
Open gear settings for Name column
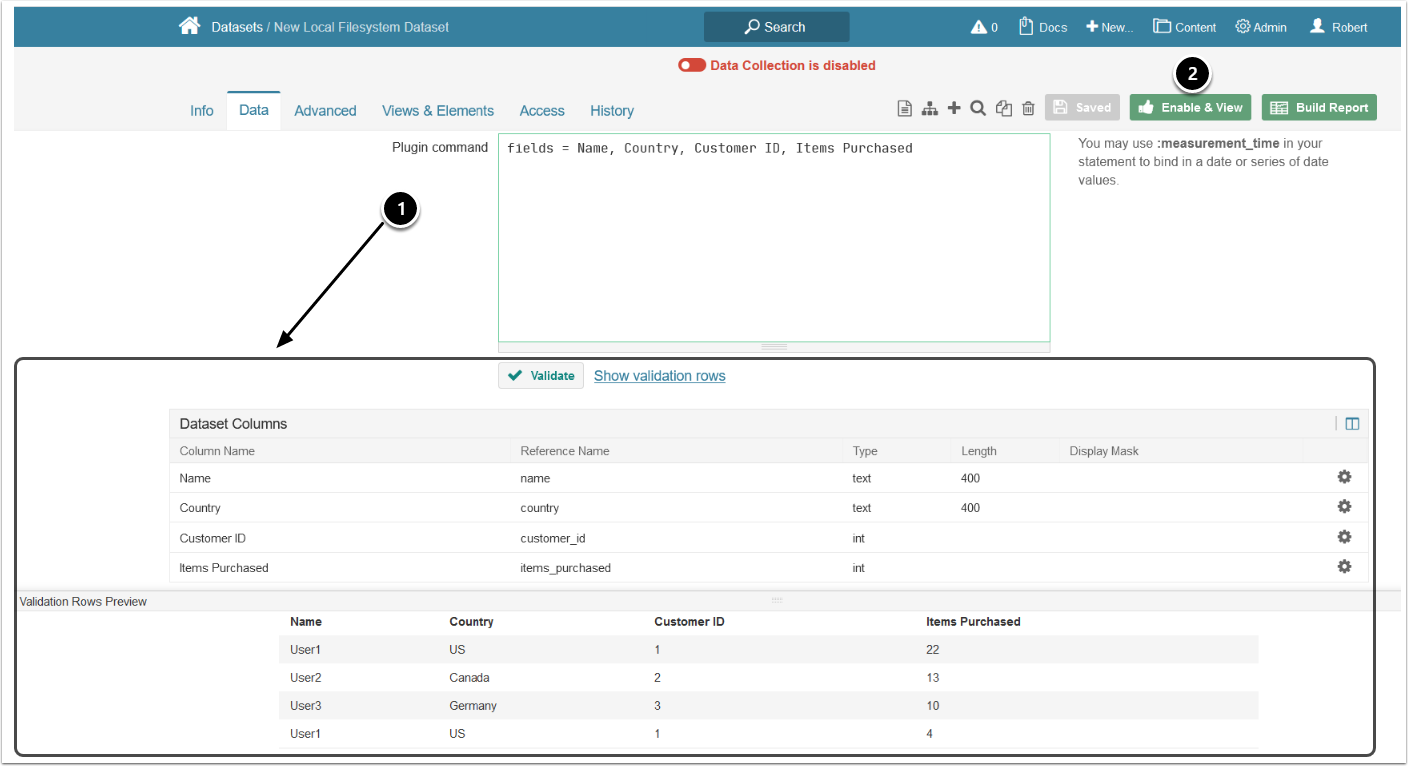1344,478
